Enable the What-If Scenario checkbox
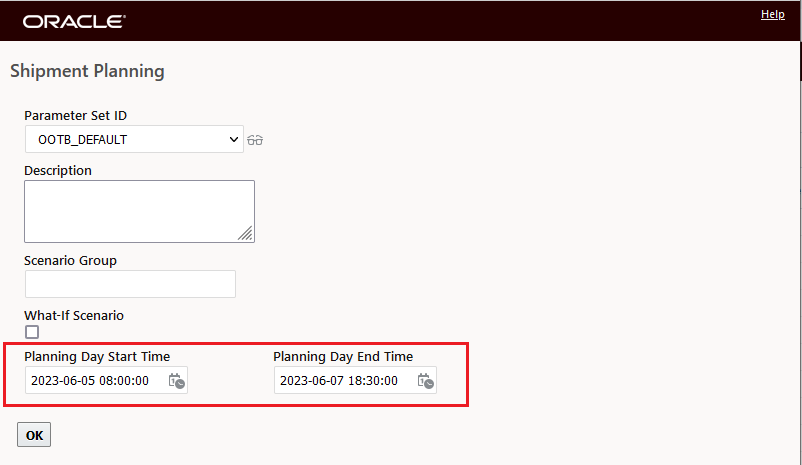802x465 pixels. [x=32, y=332]
